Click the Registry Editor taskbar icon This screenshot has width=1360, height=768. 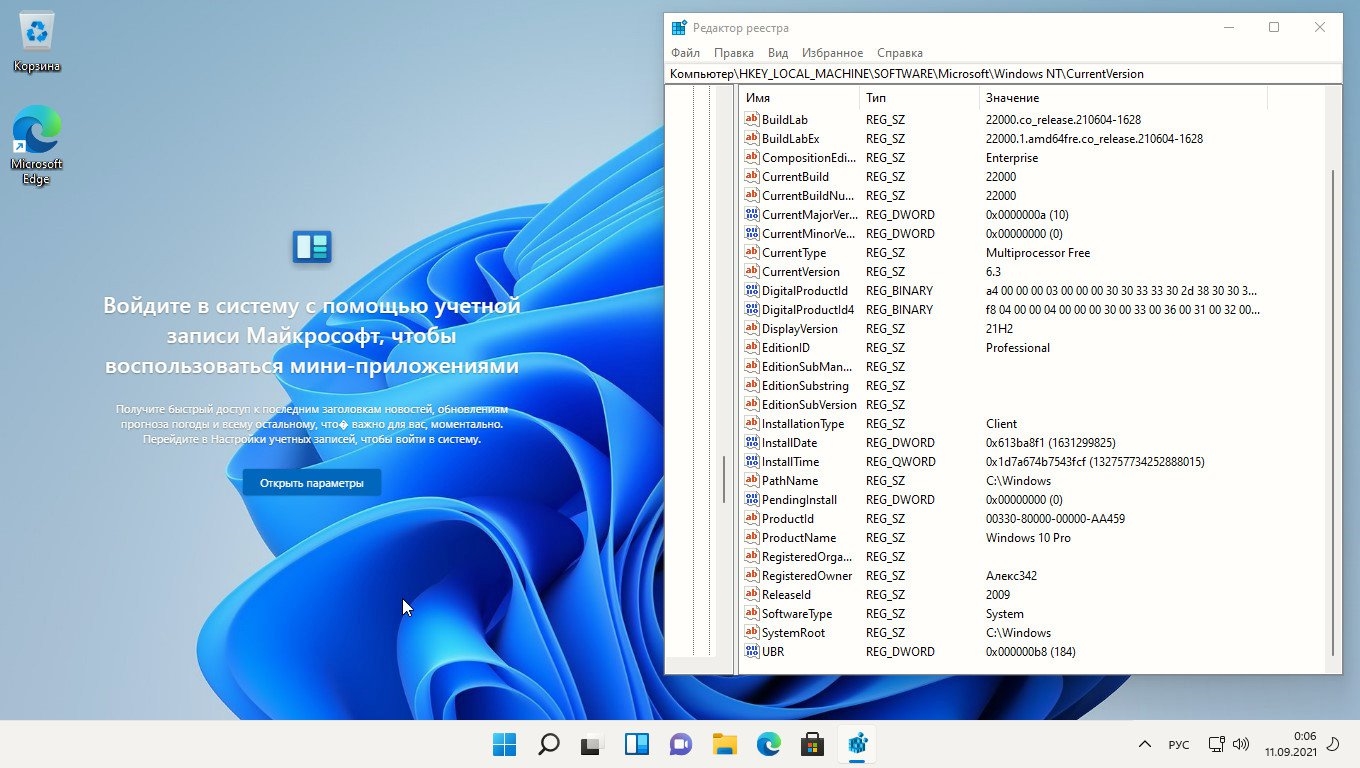857,744
